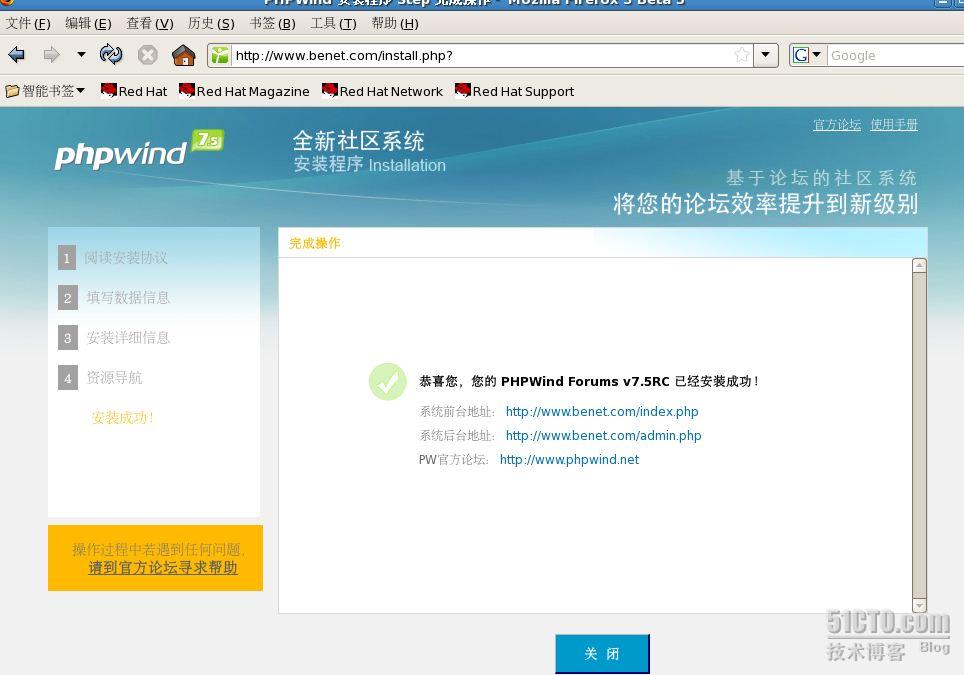Click the site favicon in address bar
This screenshot has height=675, width=964.
tap(220, 55)
